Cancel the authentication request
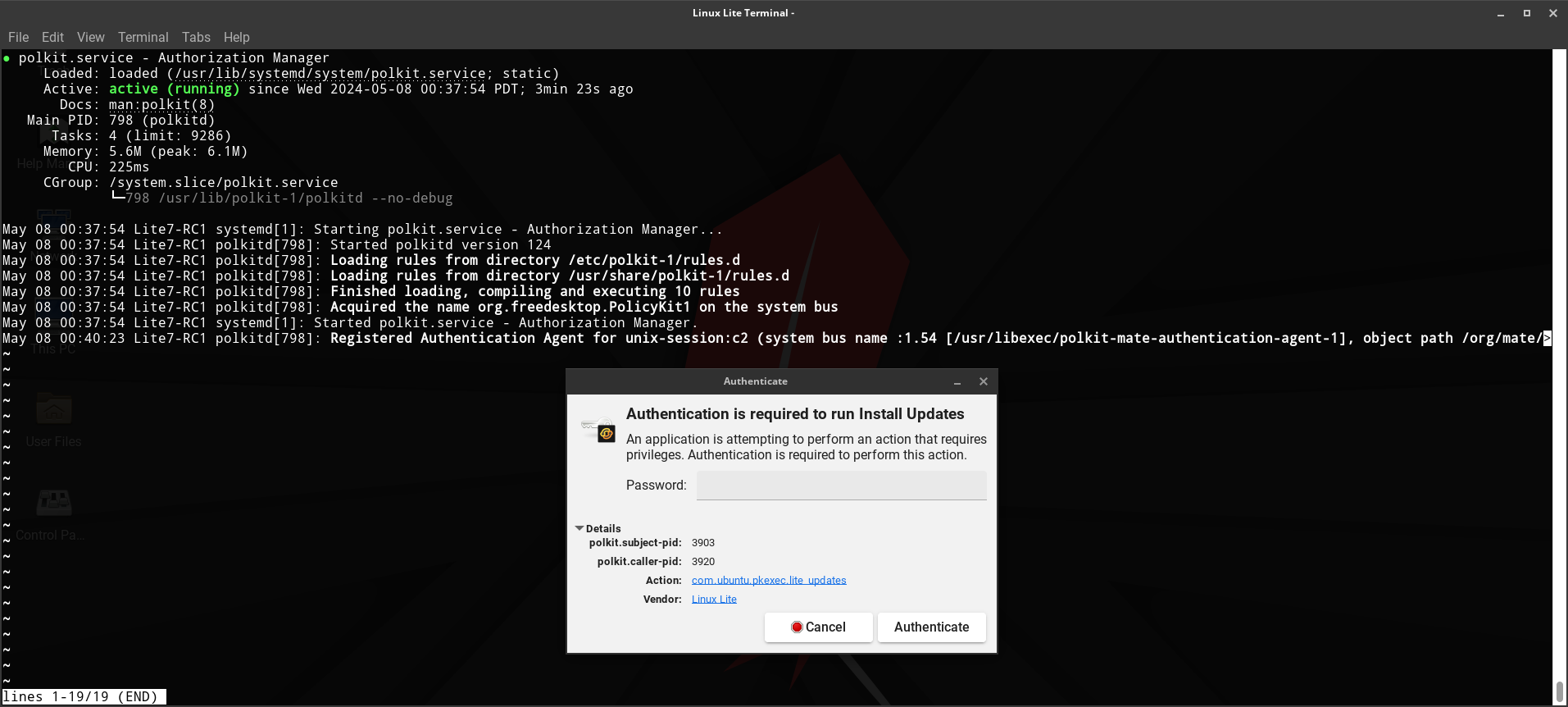The width and height of the screenshot is (1568, 707). pyautogui.click(x=818, y=627)
